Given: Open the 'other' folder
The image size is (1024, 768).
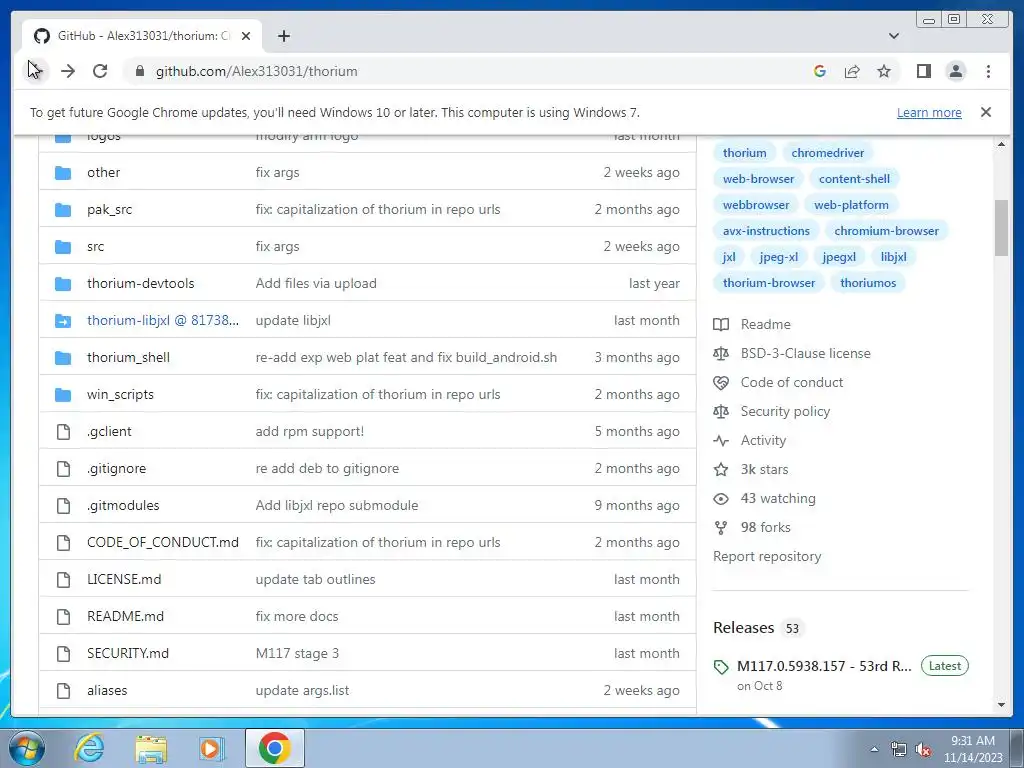Looking at the screenshot, I should [103, 172].
